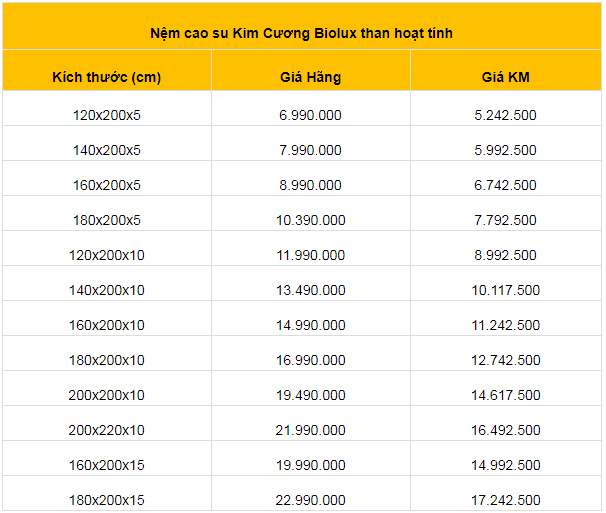Select the 6.990.000 list price
Image resolution: width=606 pixels, height=513 pixels.
[310, 115]
